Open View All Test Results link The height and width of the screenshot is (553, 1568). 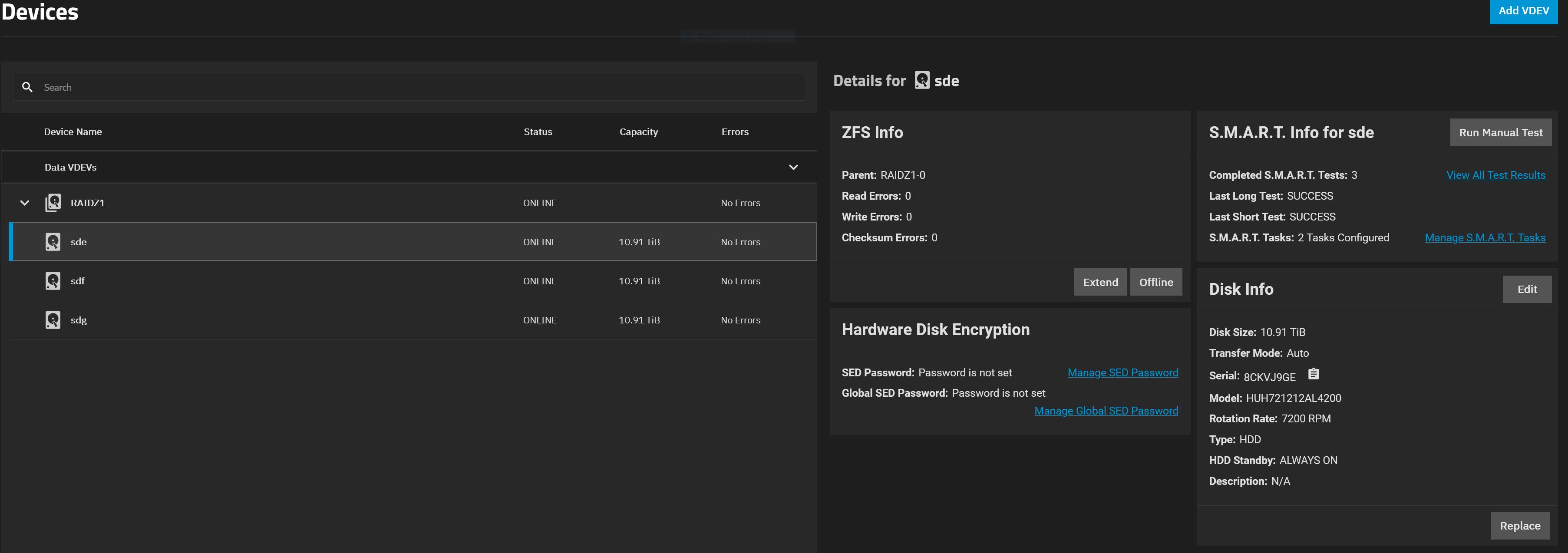coord(1495,175)
